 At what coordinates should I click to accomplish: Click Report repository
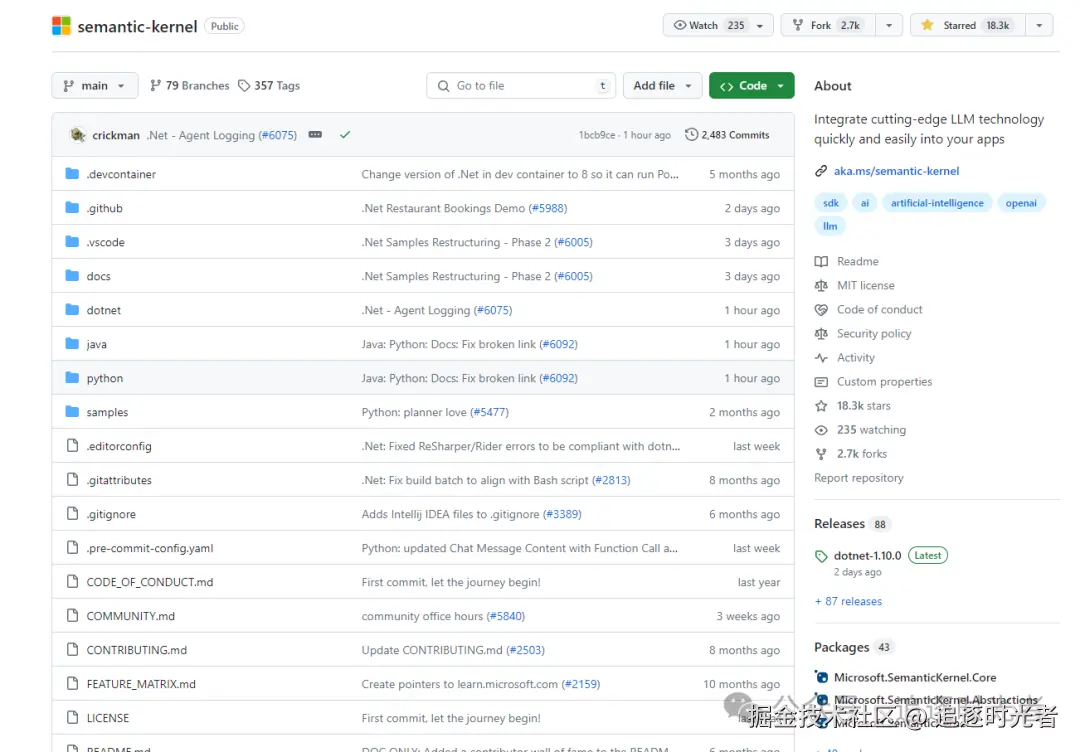(x=859, y=477)
